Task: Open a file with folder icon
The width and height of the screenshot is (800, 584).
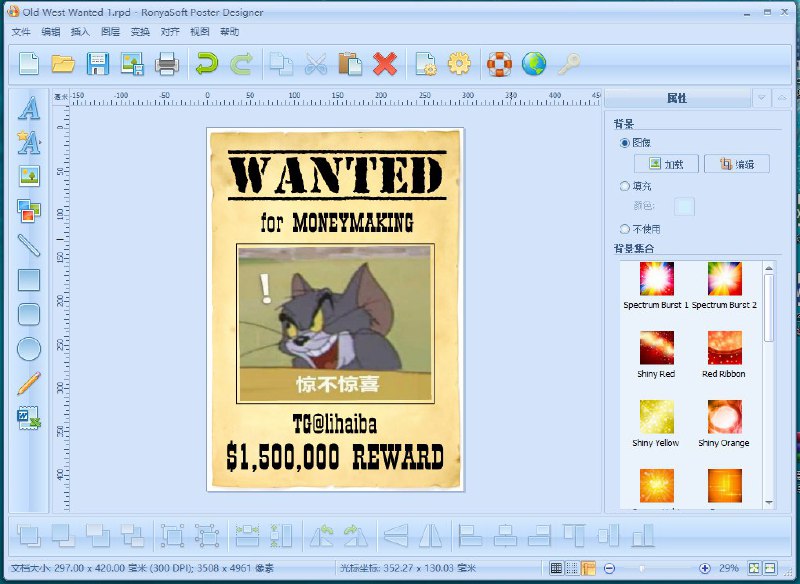Action: tap(63, 64)
